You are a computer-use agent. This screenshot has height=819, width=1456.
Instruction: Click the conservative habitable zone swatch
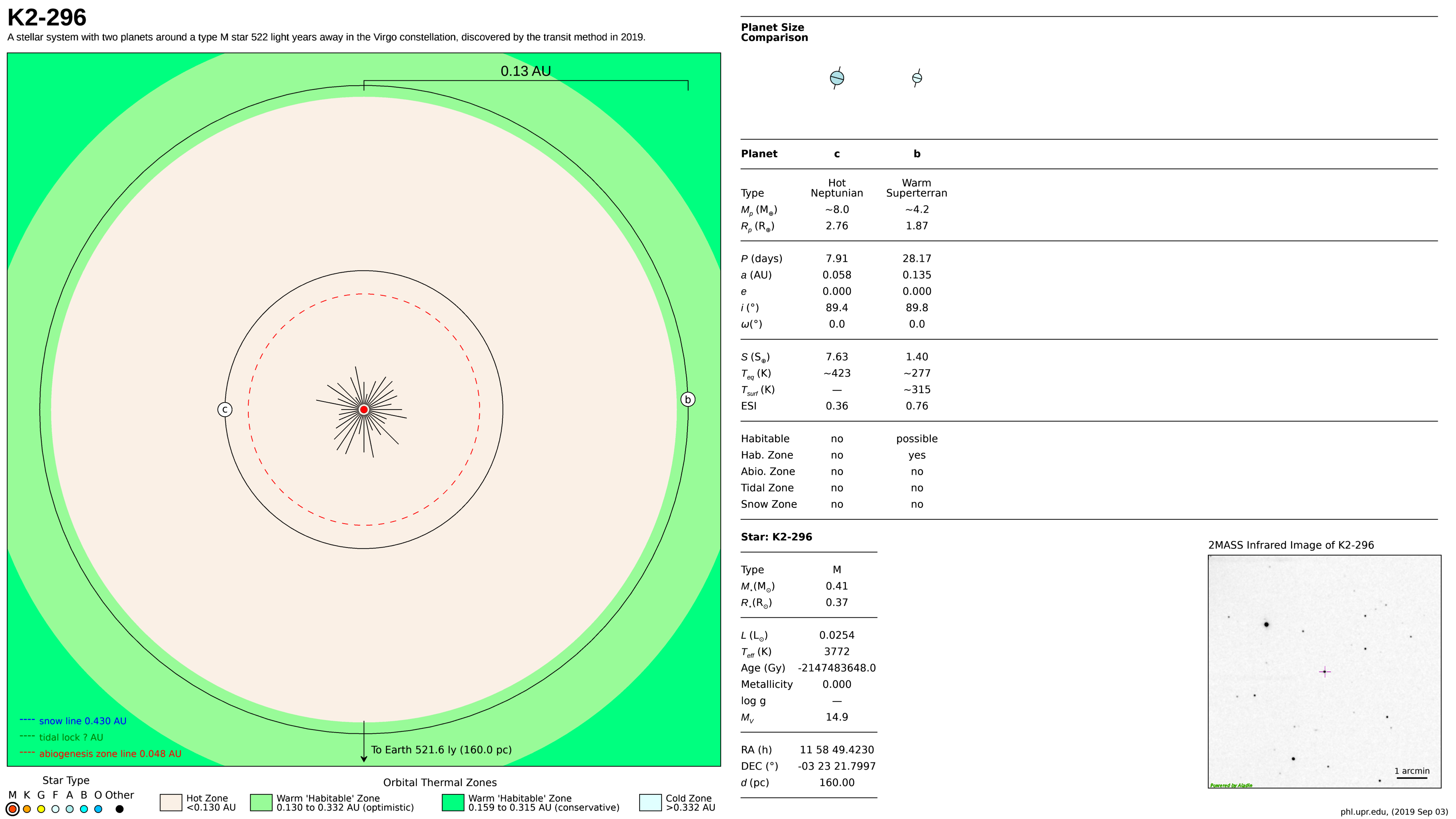coord(453,803)
